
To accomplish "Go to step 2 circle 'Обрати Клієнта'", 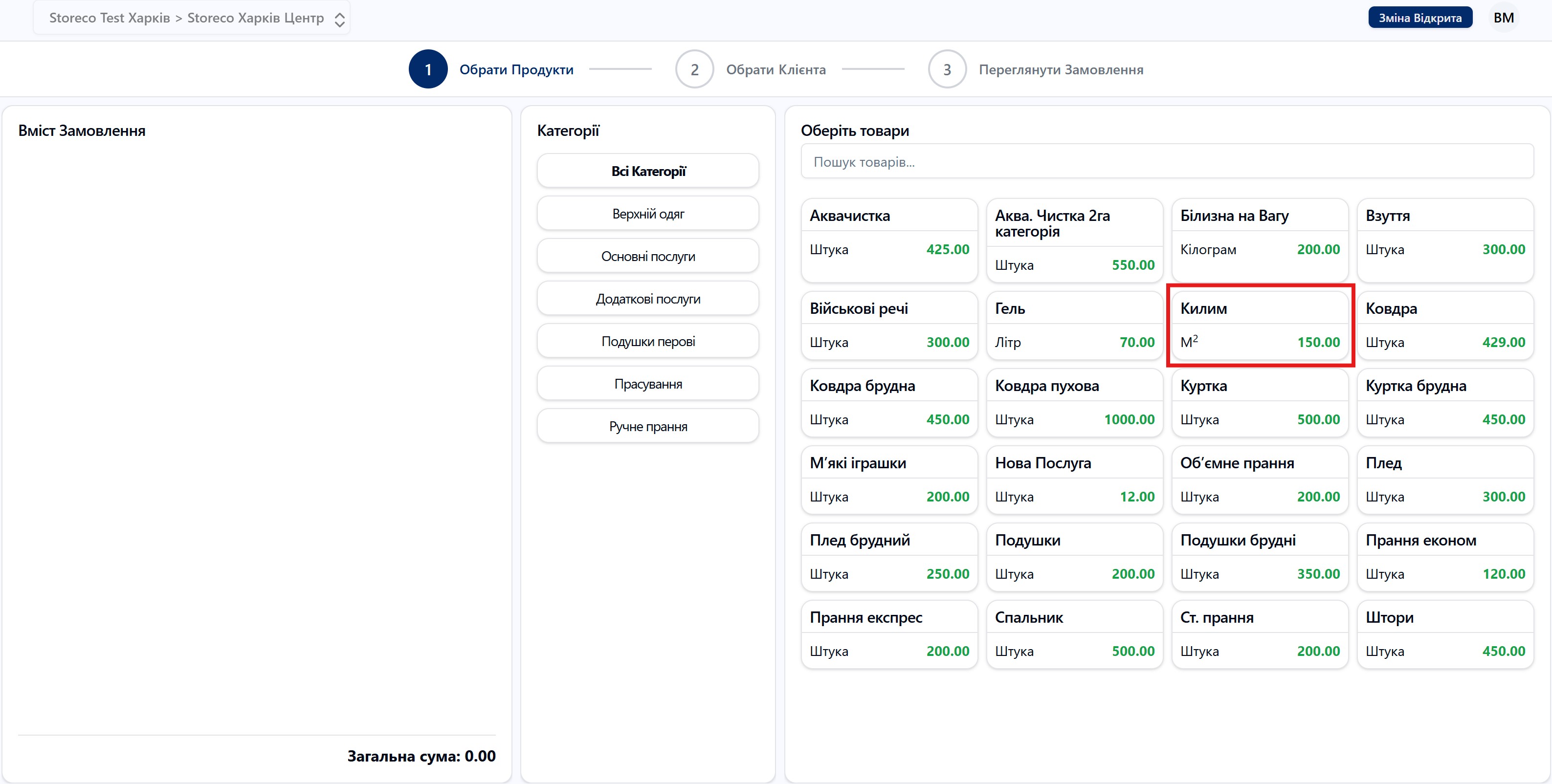I will 694,69.
